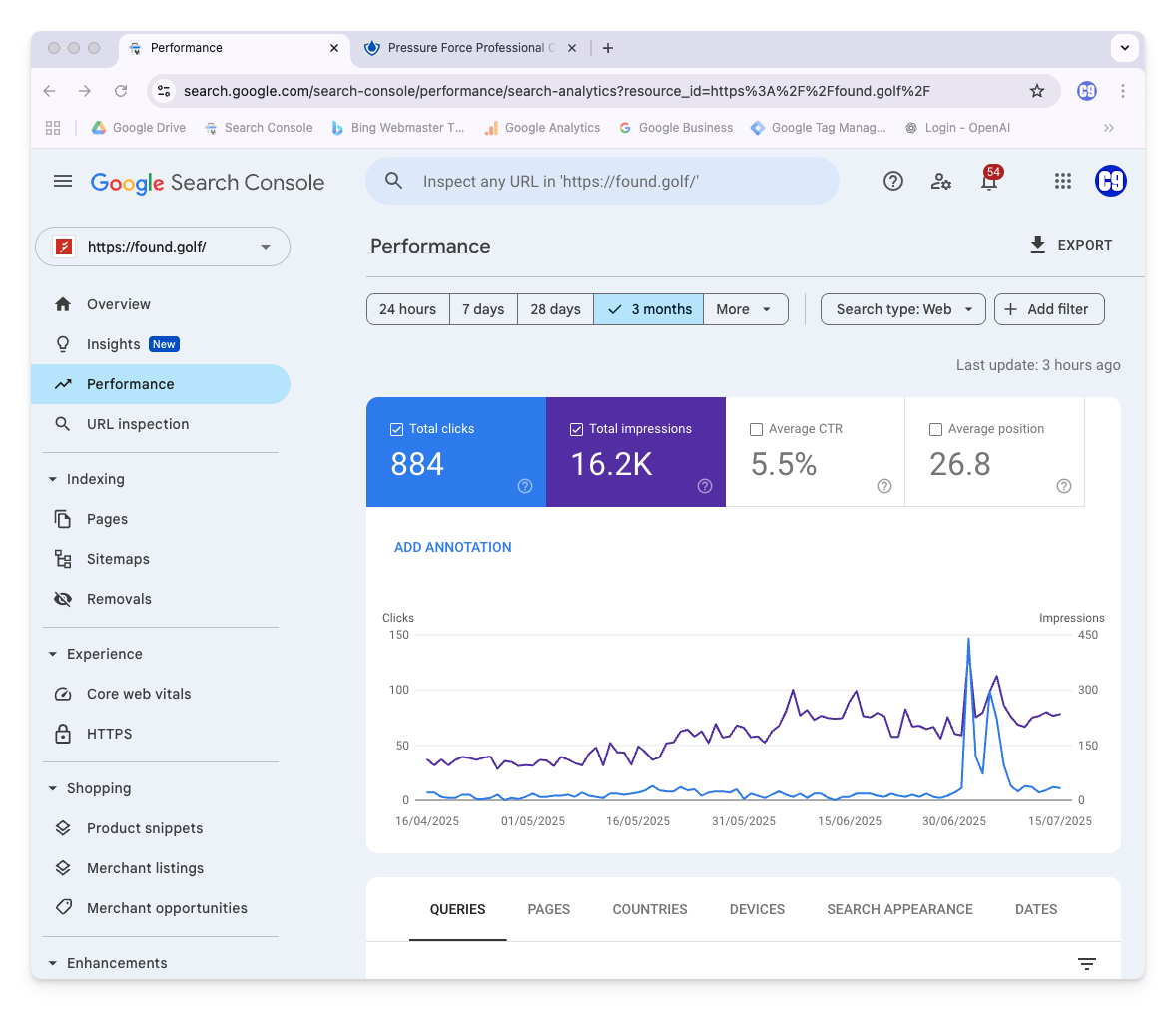Click the filter rows icon in table
The height and width of the screenshot is (1010, 1176).
pyautogui.click(x=1087, y=963)
